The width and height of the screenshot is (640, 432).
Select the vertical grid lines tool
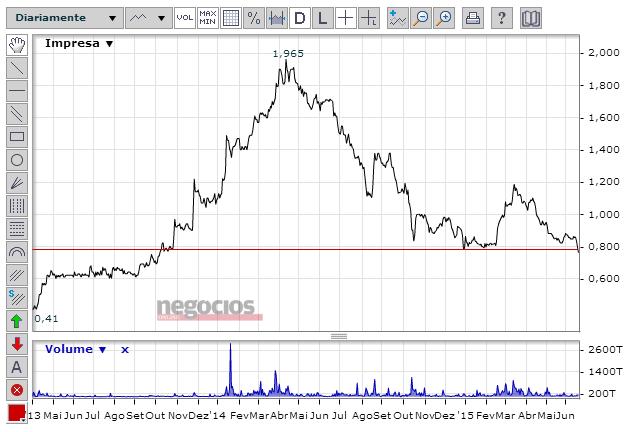click(x=17, y=206)
